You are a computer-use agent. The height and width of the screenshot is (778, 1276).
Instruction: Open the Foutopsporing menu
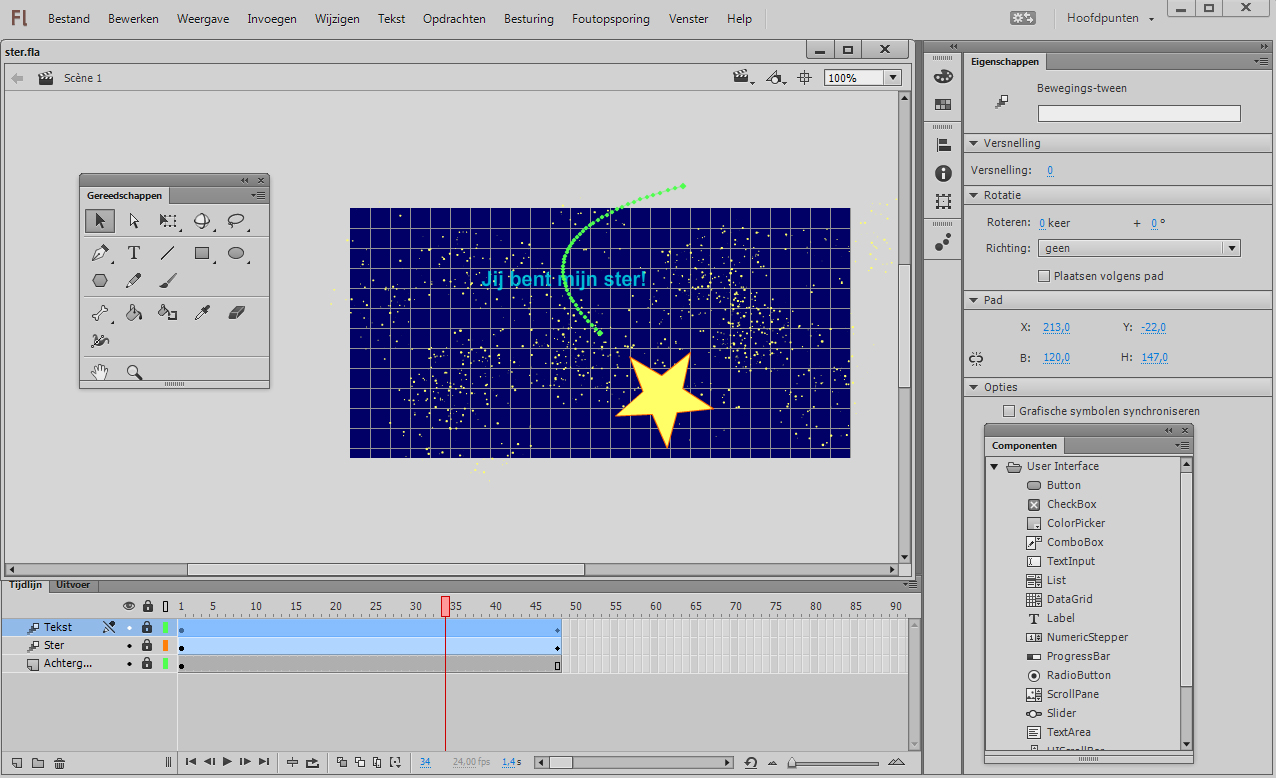pos(611,19)
